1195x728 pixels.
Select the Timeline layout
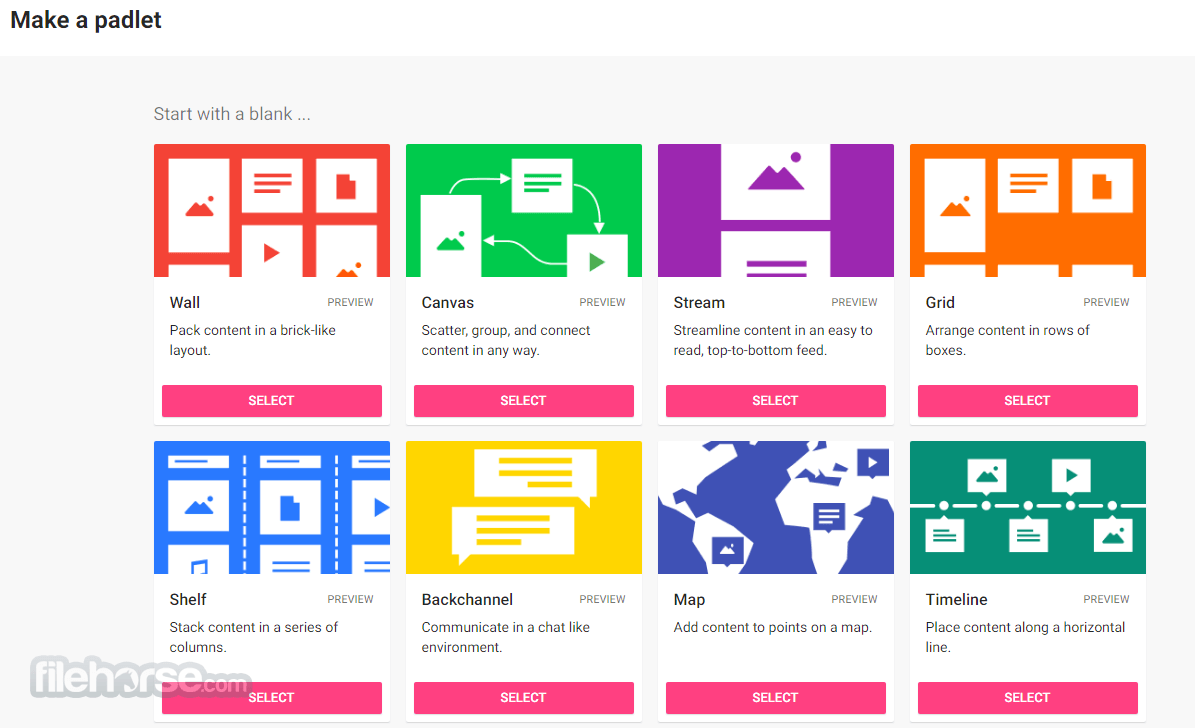click(x=1027, y=698)
